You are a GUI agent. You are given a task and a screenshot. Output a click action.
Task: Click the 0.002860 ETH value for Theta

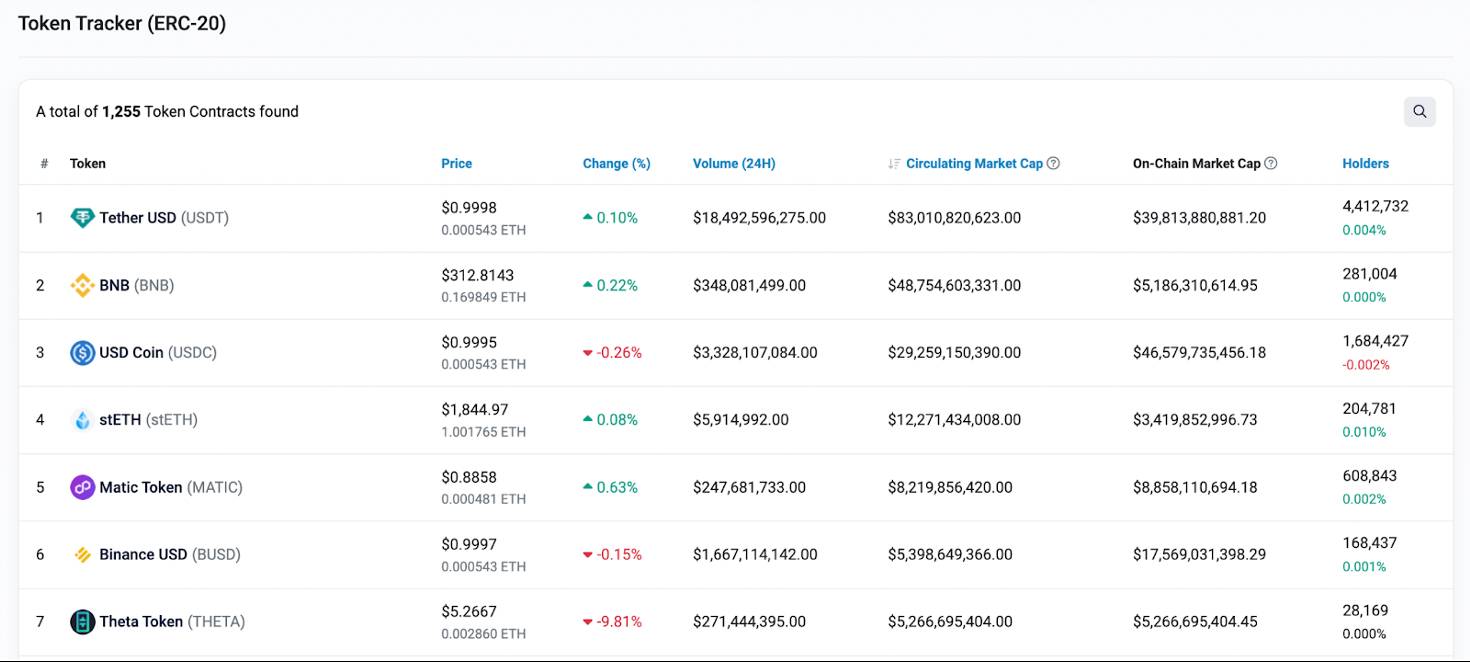click(484, 634)
